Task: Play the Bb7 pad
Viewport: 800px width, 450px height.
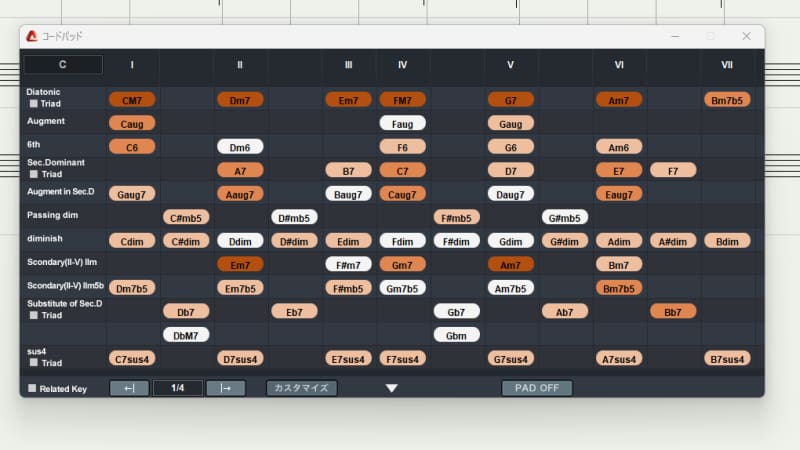Action: coord(672,311)
